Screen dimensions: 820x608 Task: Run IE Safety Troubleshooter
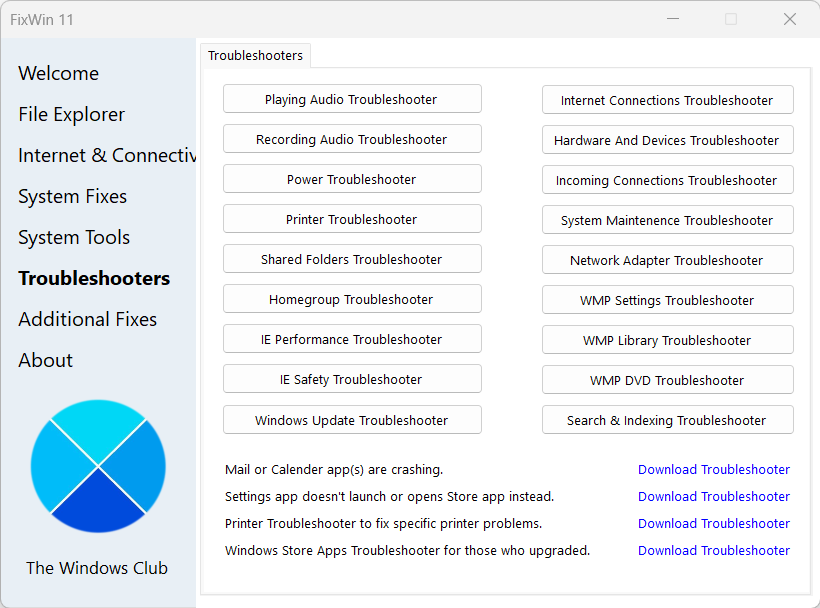(352, 379)
